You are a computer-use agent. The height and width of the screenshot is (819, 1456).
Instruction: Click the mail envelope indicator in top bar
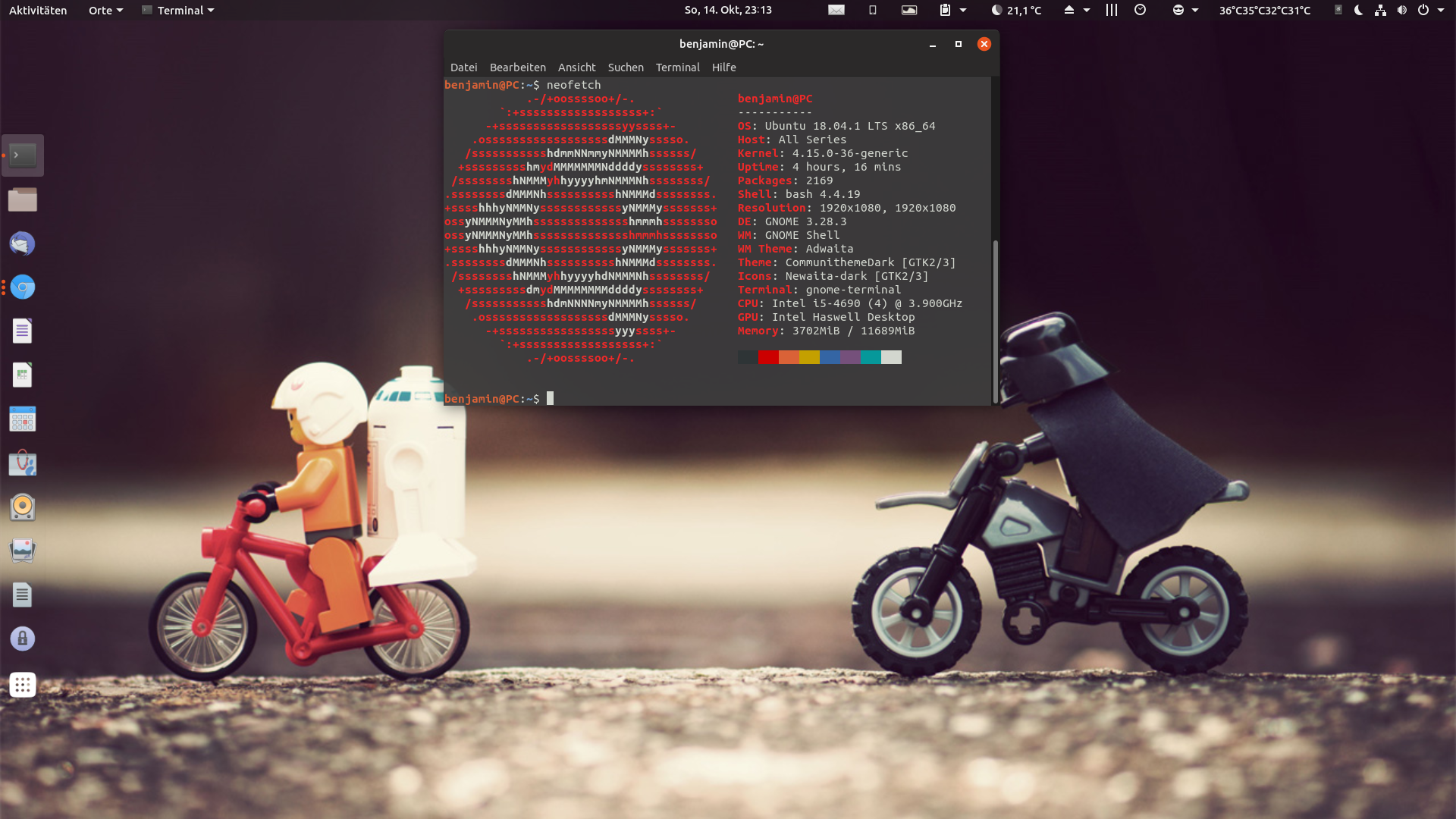(836, 10)
